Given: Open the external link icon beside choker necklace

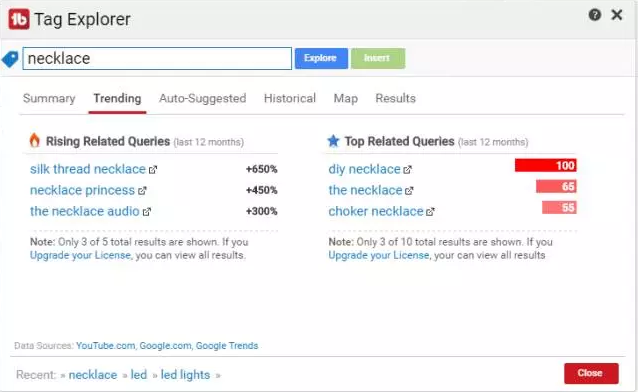Looking at the screenshot, I should coord(430,212).
